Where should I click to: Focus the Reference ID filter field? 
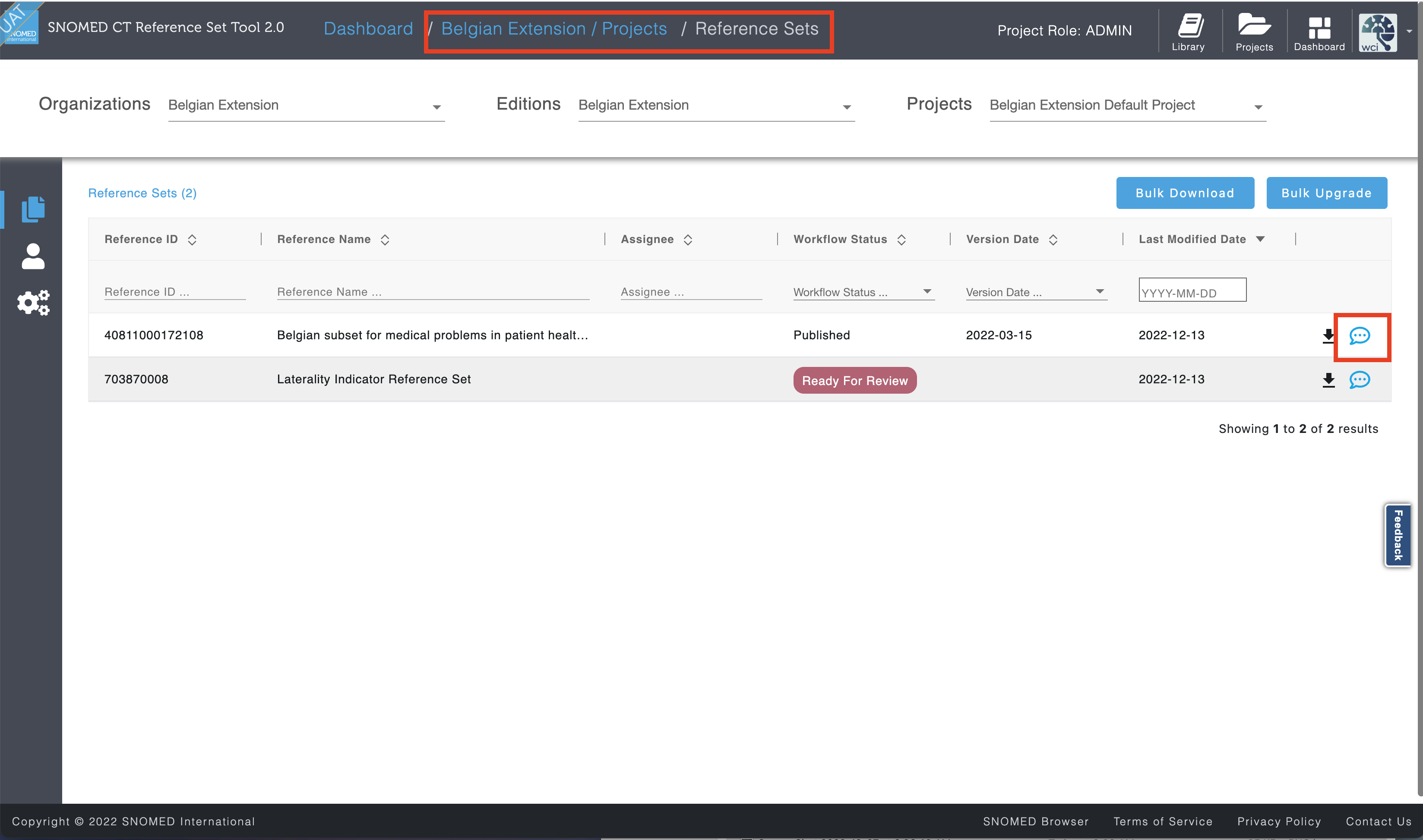(x=175, y=292)
